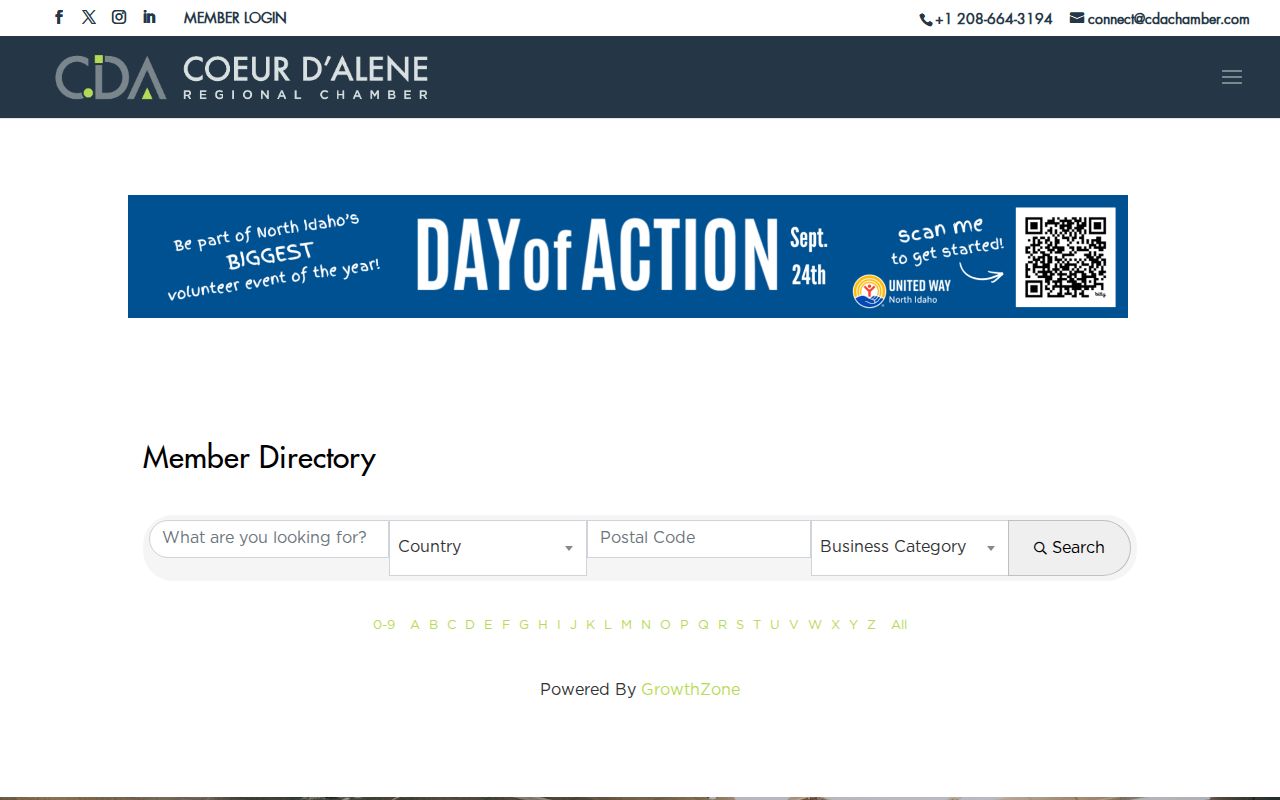
Task: Filter directory by letter Q
Action: 703,625
